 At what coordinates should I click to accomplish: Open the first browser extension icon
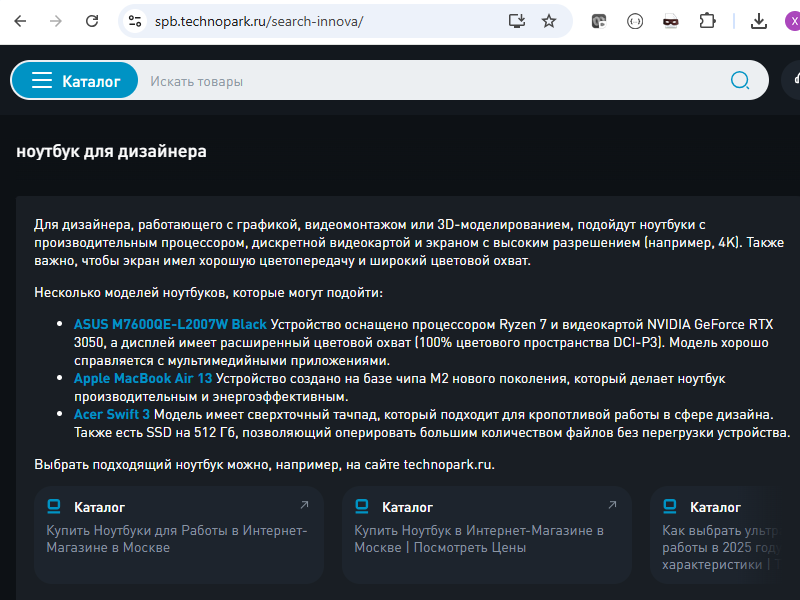pyautogui.click(x=598, y=21)
